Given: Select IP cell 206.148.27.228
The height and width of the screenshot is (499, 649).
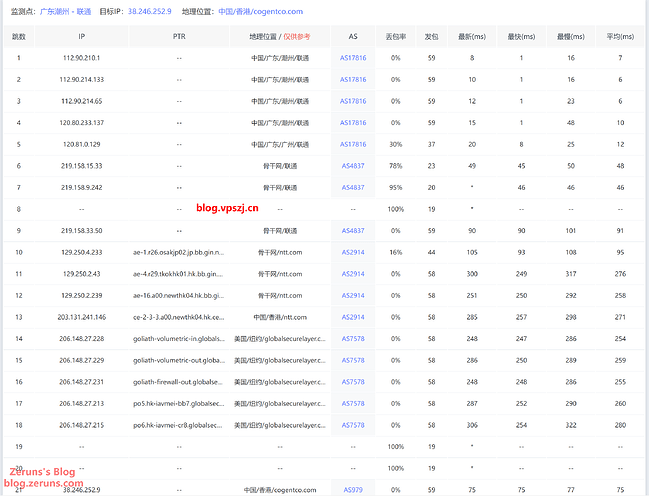Looking at the screenshot, I should click(82, 338).
